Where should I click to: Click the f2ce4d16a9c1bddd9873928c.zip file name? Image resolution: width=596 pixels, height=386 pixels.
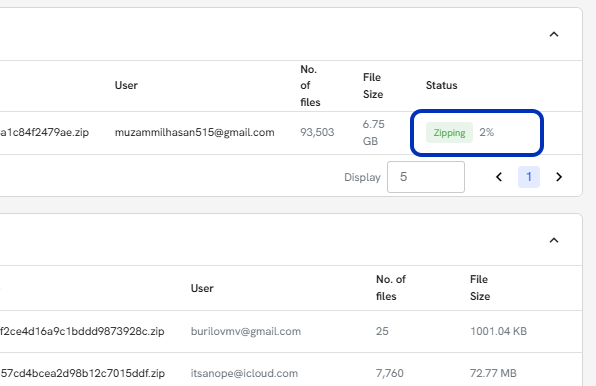click(x=82, y=331)
